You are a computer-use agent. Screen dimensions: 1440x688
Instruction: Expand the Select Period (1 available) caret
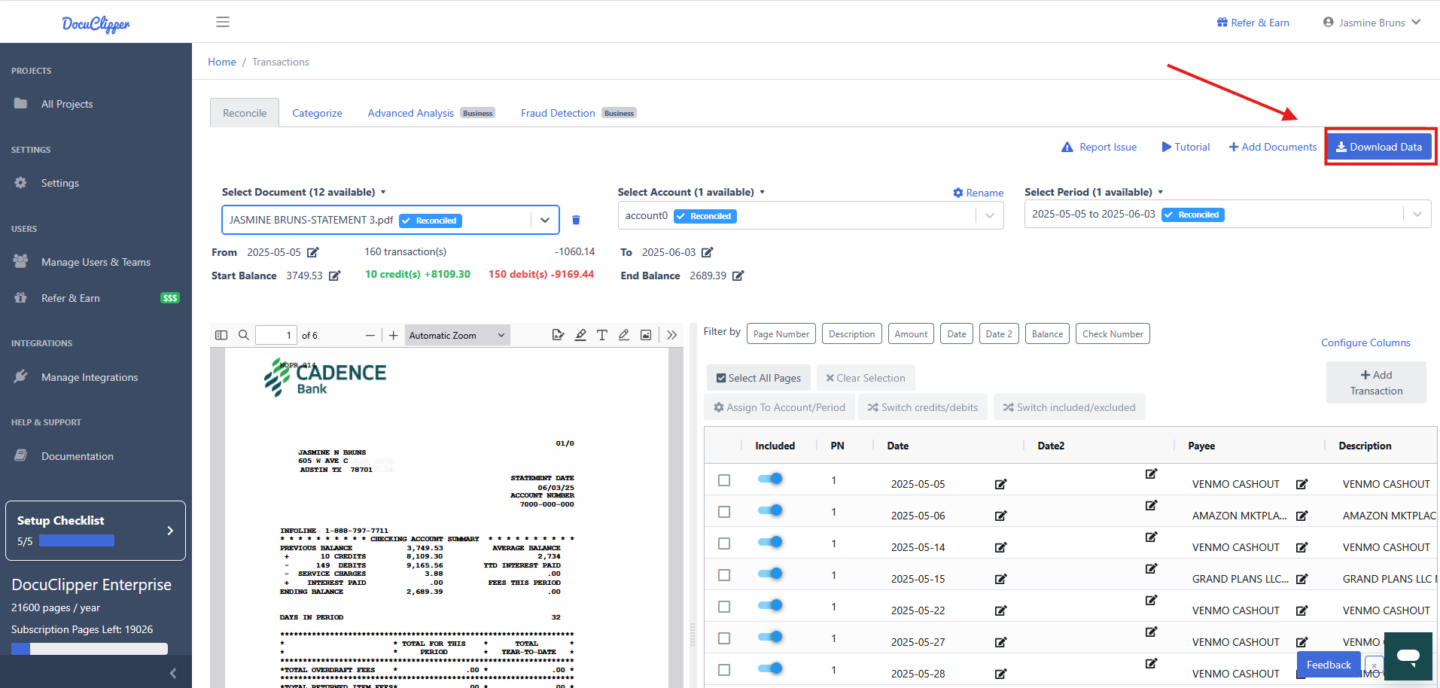point(1160,192)
